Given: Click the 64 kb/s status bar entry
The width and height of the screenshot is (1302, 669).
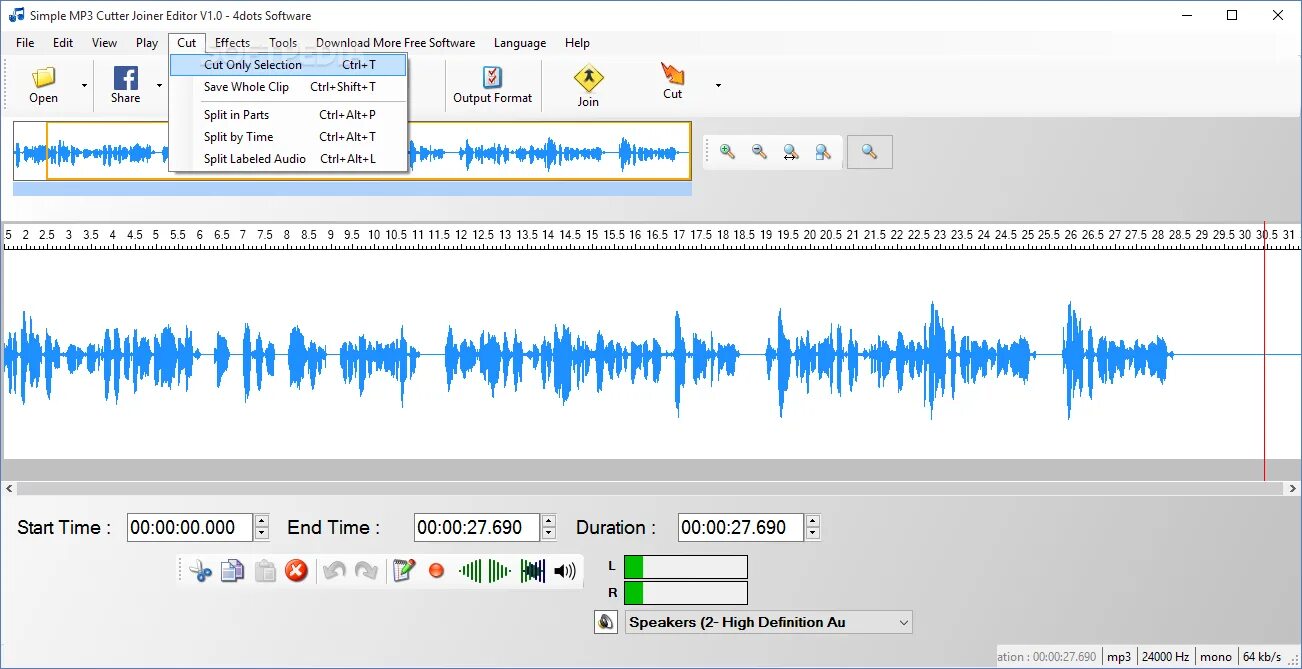Looking at the screenshot, I should 1262,657.
